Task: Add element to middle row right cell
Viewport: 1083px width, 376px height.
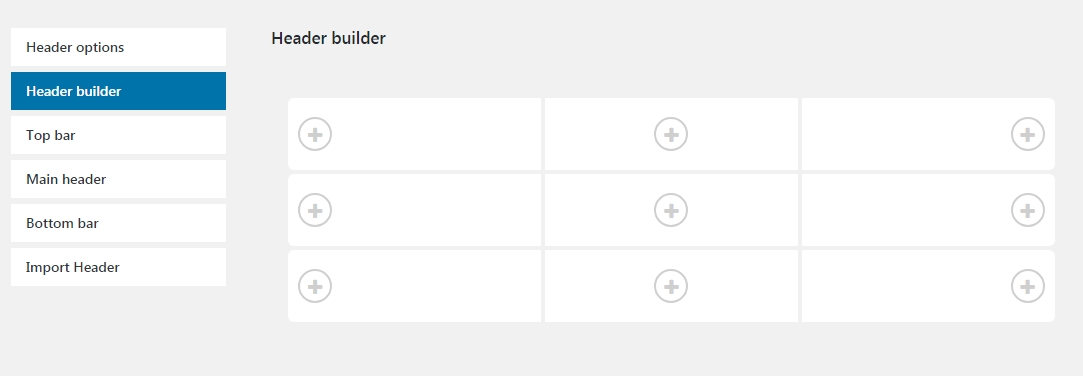Action: click(1028, 210)
